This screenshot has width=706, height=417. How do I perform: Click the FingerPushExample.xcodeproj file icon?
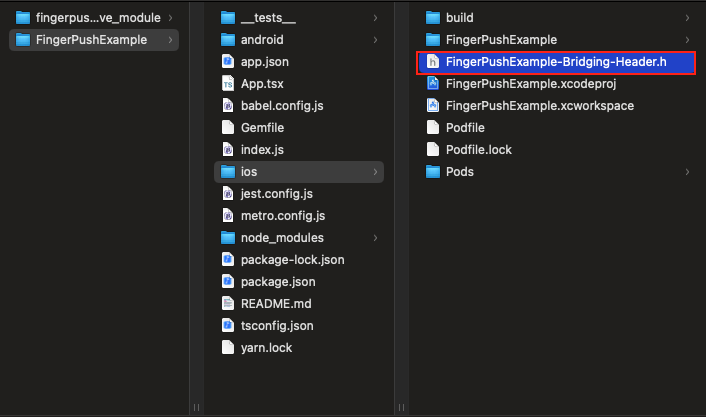433,83
